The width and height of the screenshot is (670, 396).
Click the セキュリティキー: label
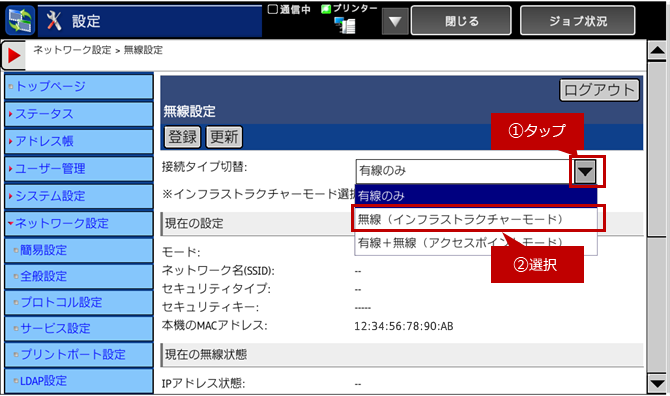(210, 307)
